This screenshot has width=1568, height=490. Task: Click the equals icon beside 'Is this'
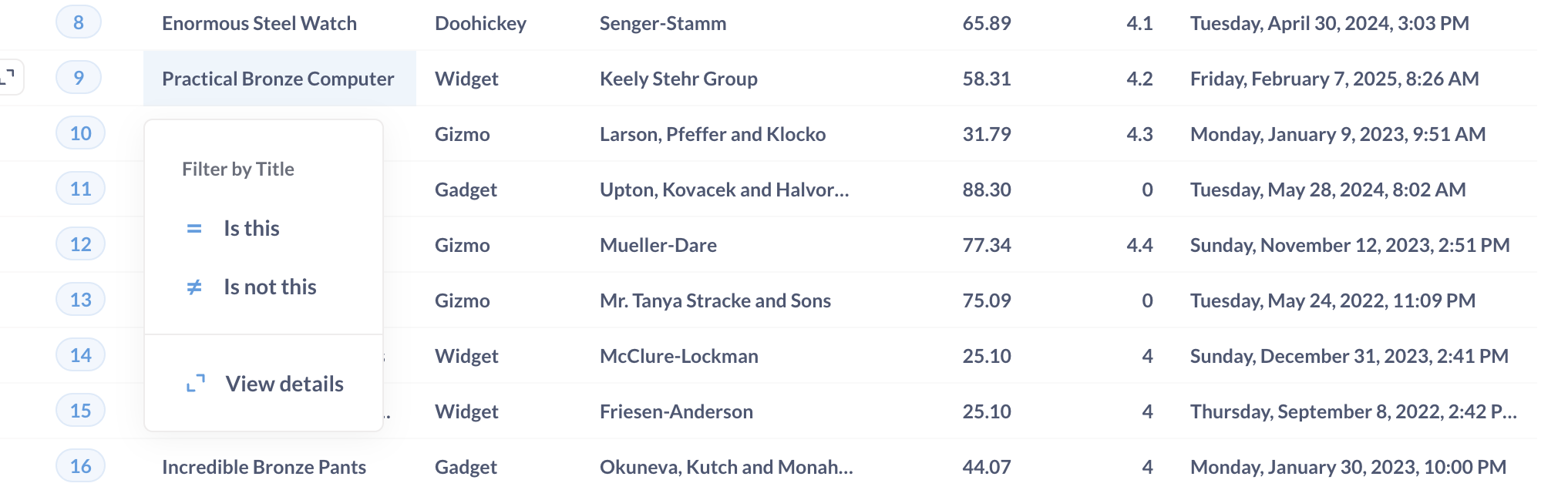pyautogui.click(x=194, y=228)
